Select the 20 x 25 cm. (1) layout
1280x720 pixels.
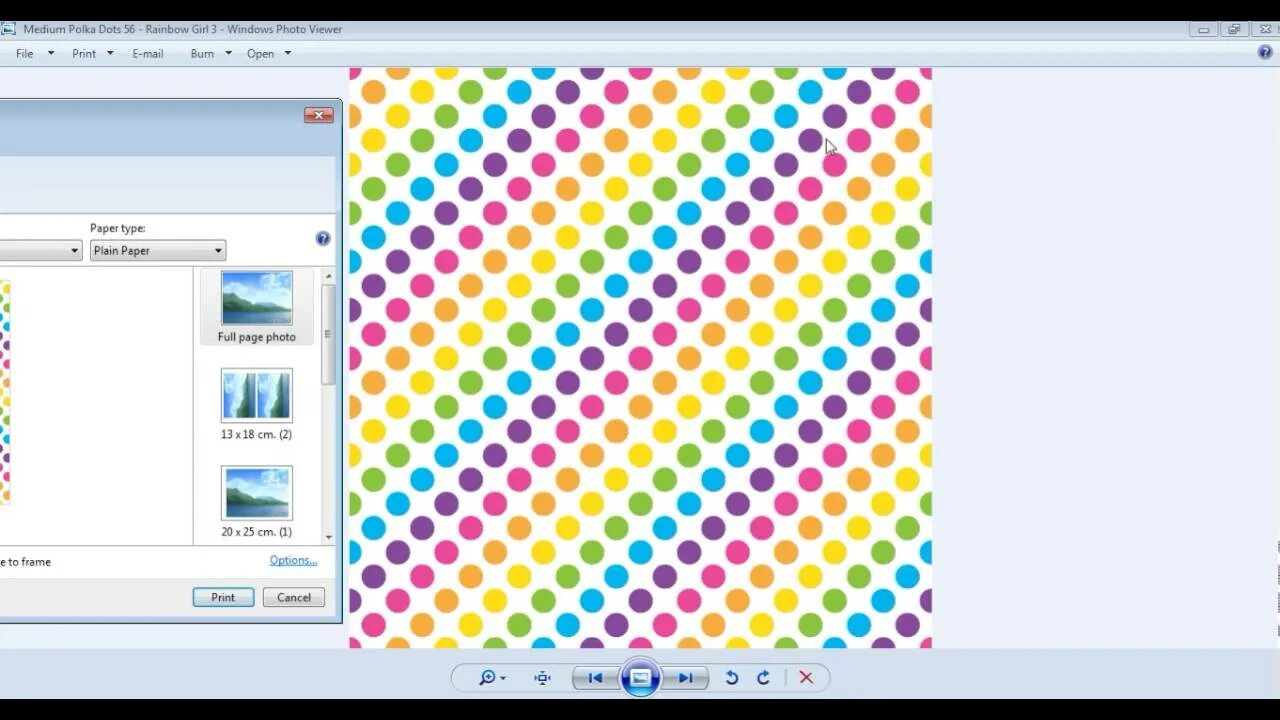tap(257, 502)
